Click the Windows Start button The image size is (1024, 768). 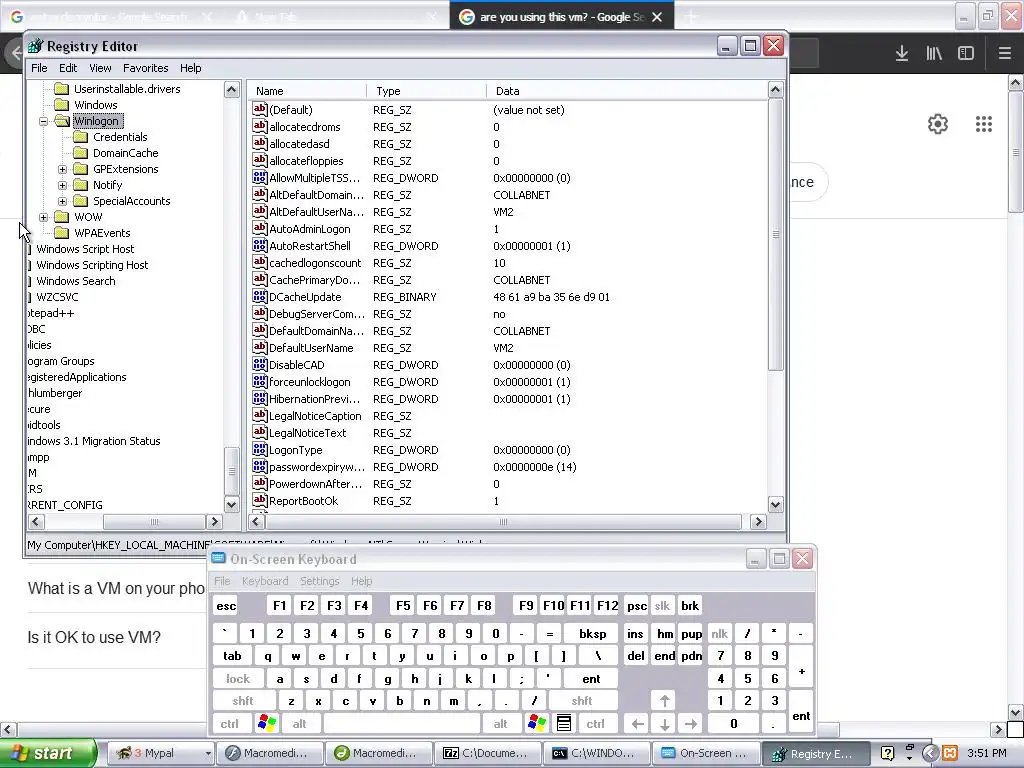(47, 754)
